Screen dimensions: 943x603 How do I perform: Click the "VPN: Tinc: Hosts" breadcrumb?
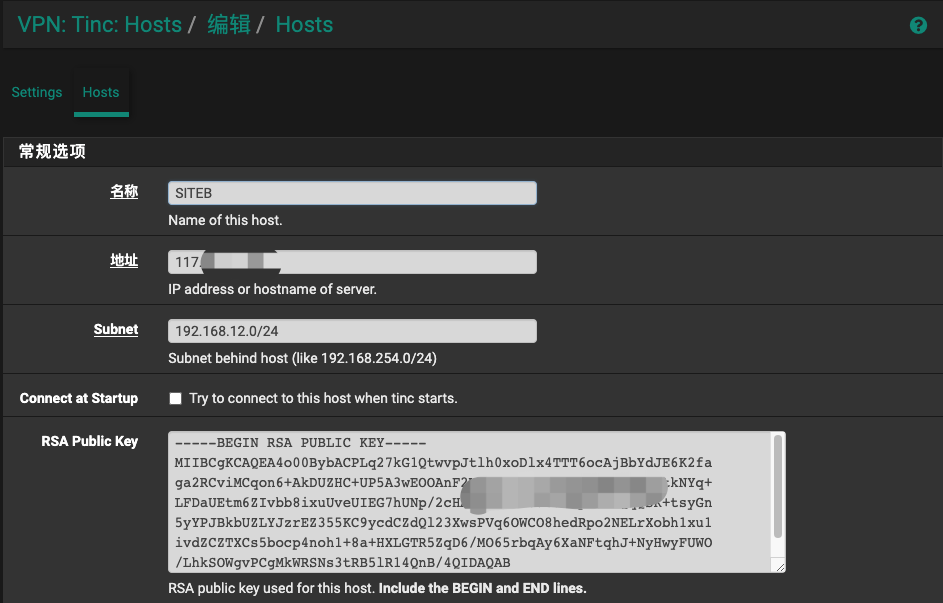(100, 25)
